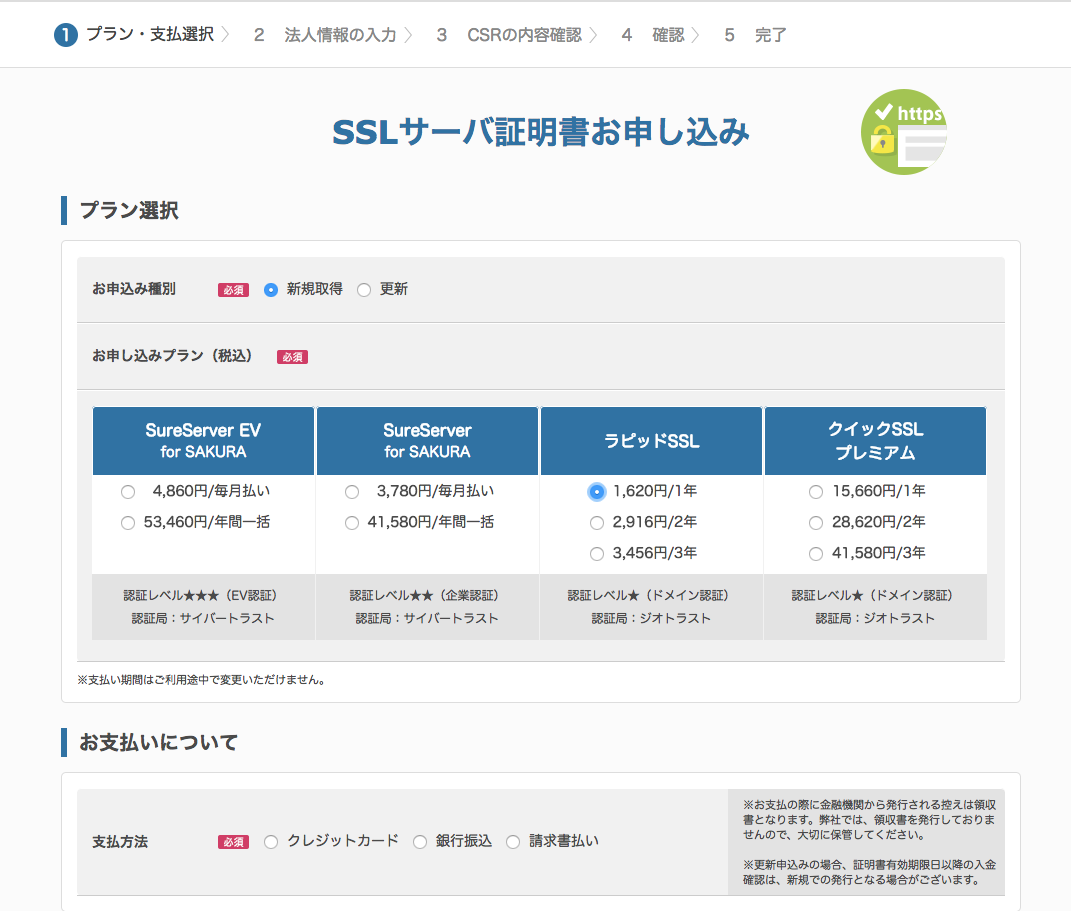
Task: Pick クイックSSL プレミアム 41,580円 three-year plan
Action: click(x=816, y=554)
